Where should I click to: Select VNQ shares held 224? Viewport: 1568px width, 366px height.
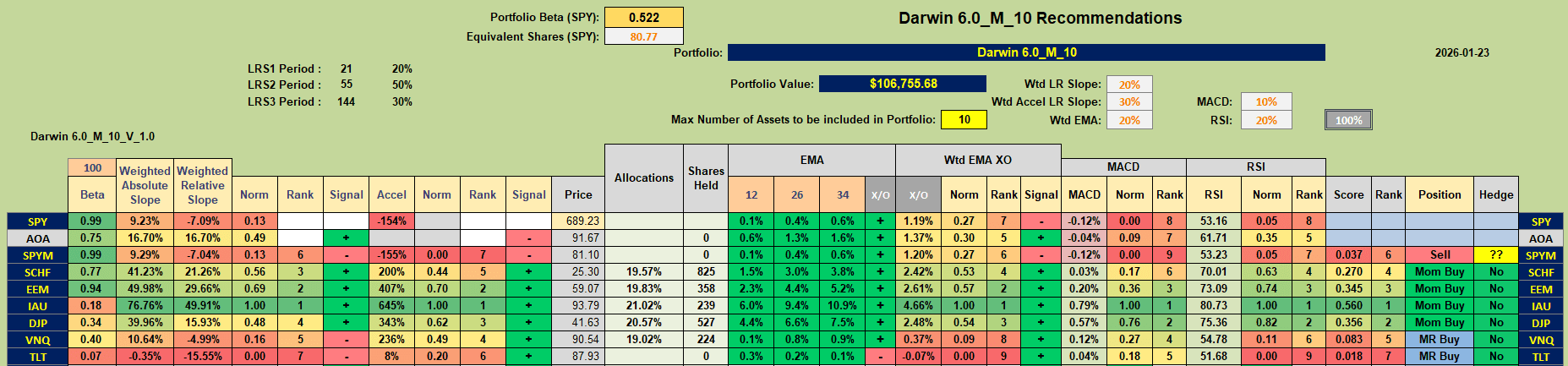706,339
